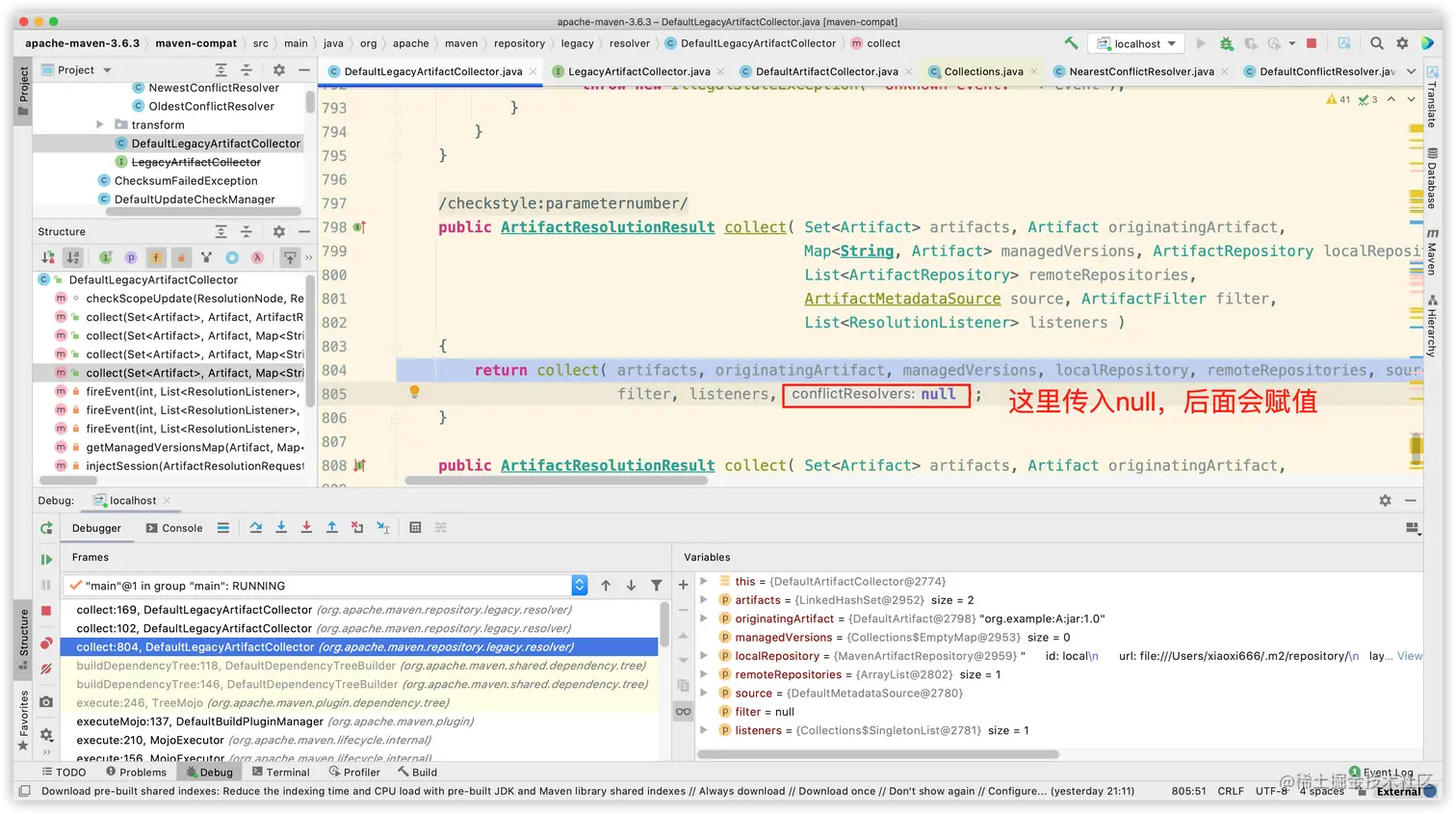Expand the 'this' variable node
The height and width of the screenshot is (814, 1456).
704,581
